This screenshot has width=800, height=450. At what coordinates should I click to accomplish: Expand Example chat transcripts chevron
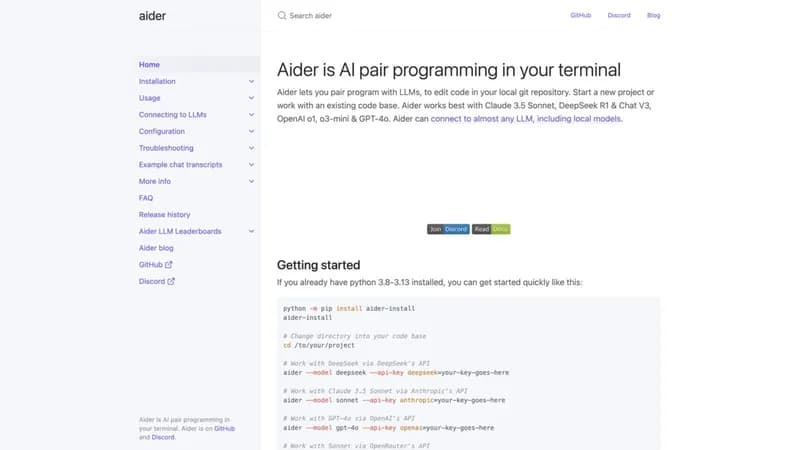click(x=251, y=165)
